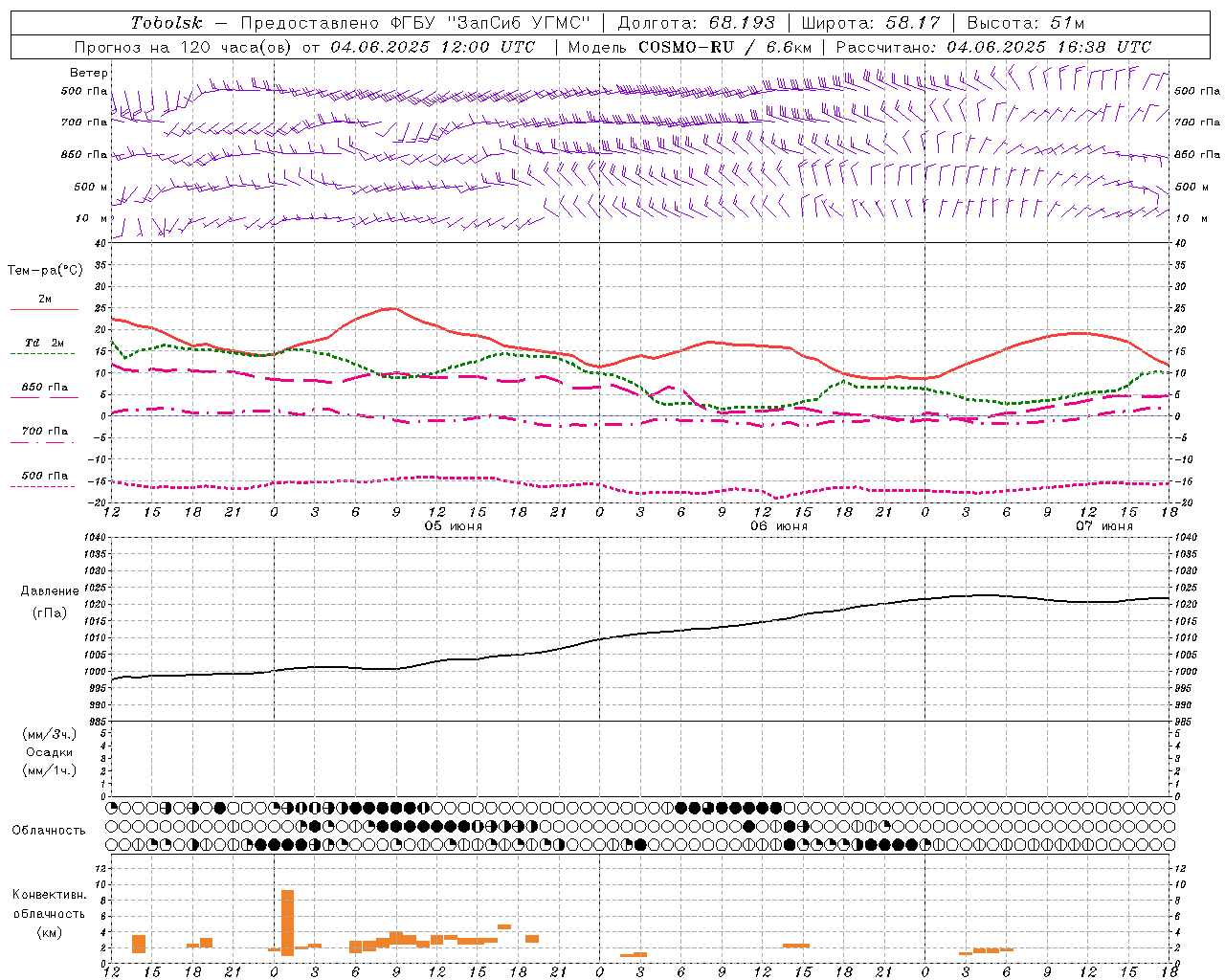Click the calculation time 04.06.2025 16:38 UTC
This screenshot has width=1225, height=980.
tap(1049, 47)
